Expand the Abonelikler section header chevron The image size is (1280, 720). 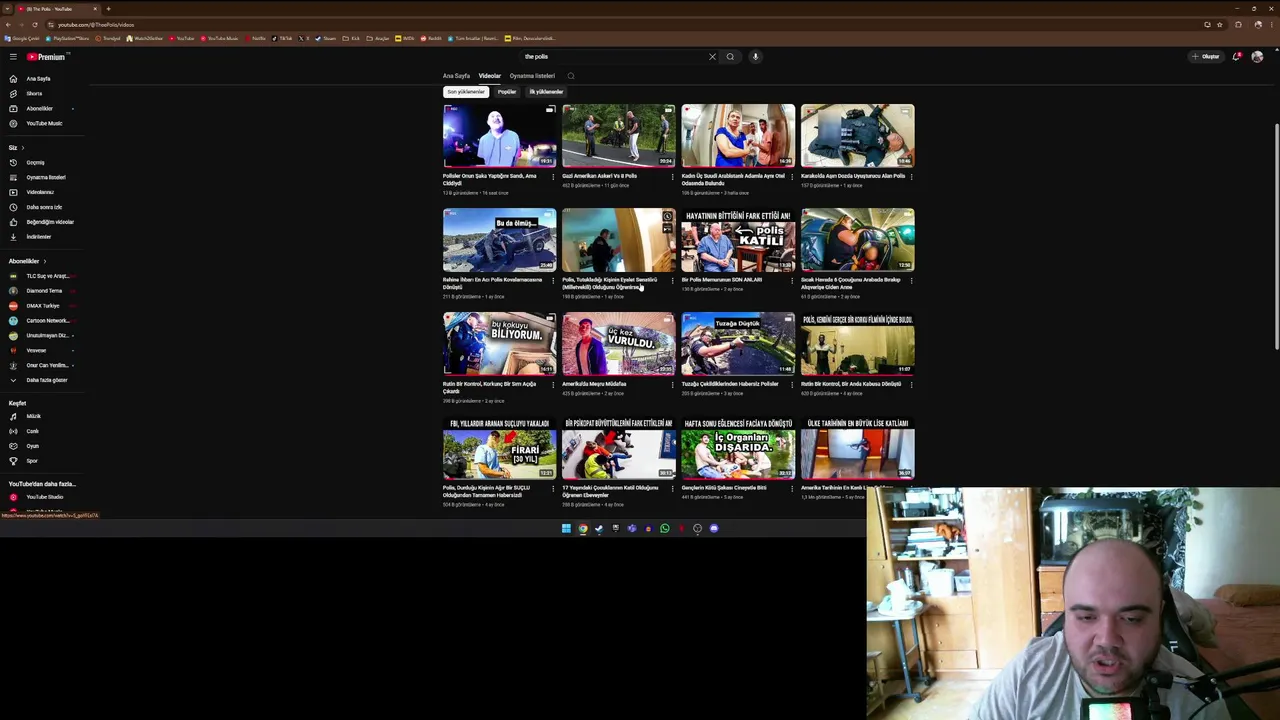44,261
